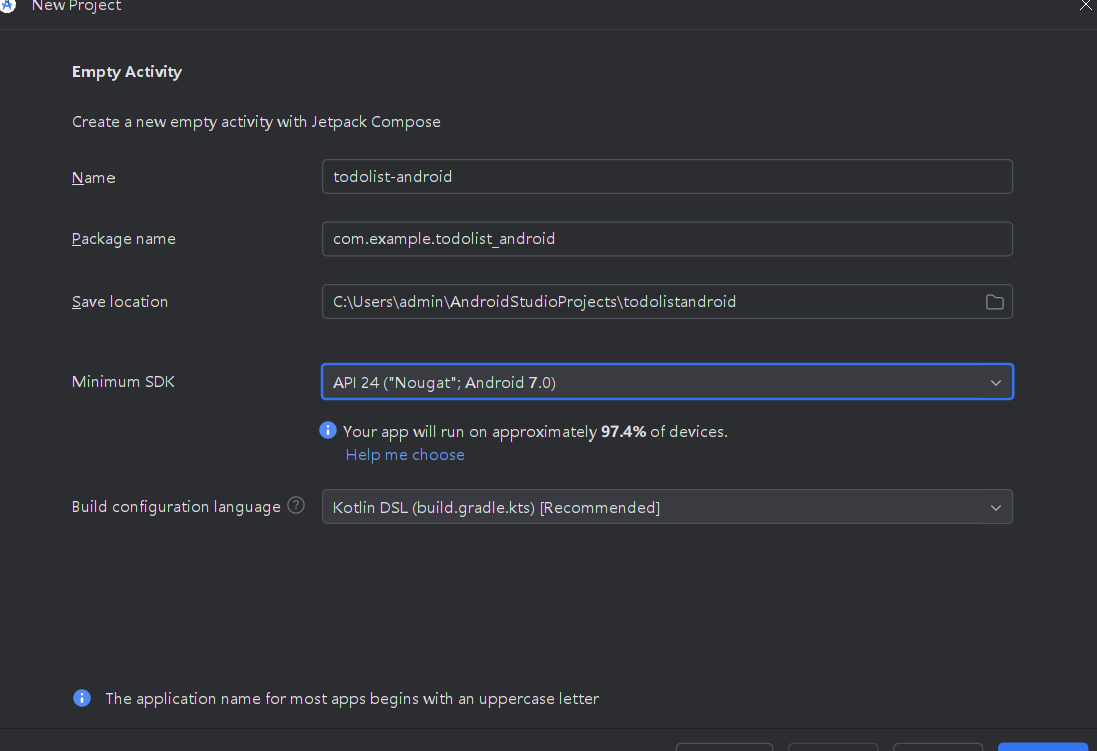The width and height of the screenshot is (1097, 751).
Task: Click the info icon beside uppercase letter warning
Action: (x=82, y=698)
